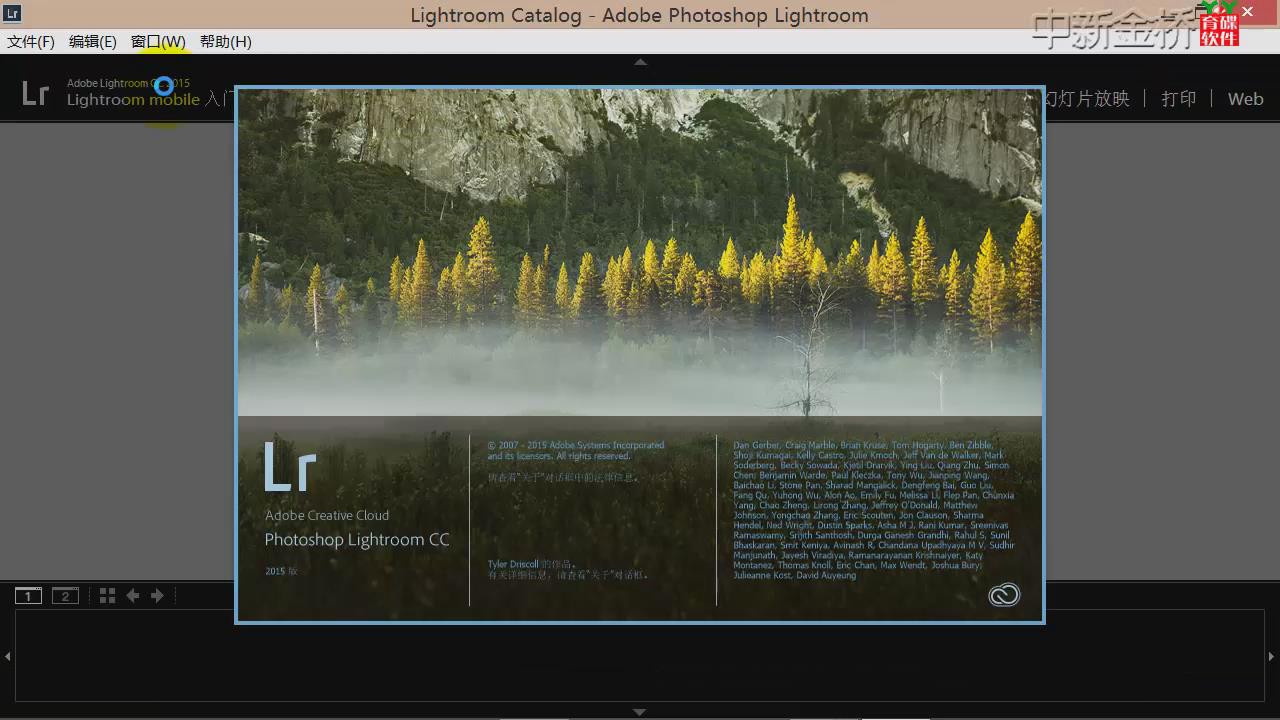Switch to the 幻灯片放映 module

(1087, 99)
